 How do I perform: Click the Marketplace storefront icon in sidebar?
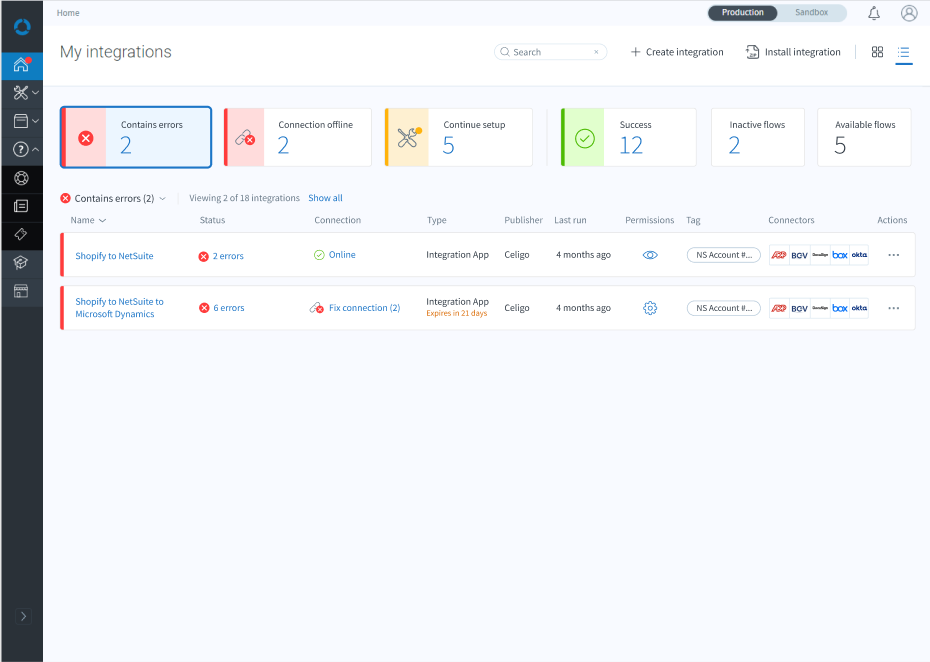click(x=21, y=291)
